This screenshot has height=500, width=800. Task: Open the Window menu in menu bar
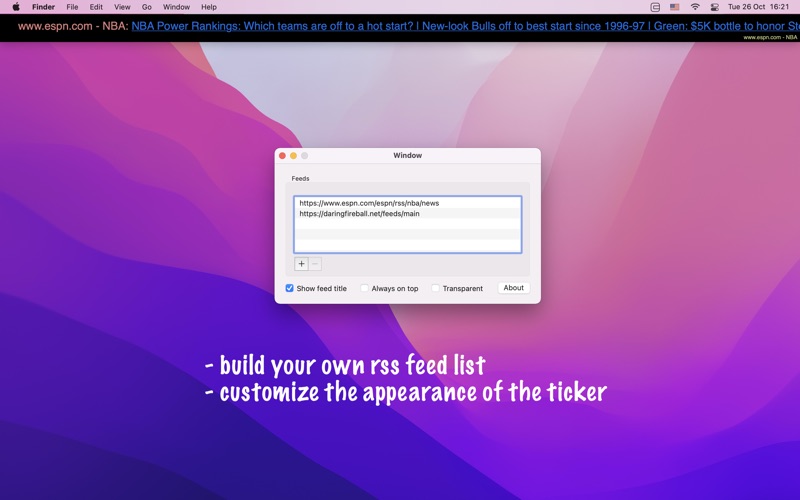tap(176, 7)
